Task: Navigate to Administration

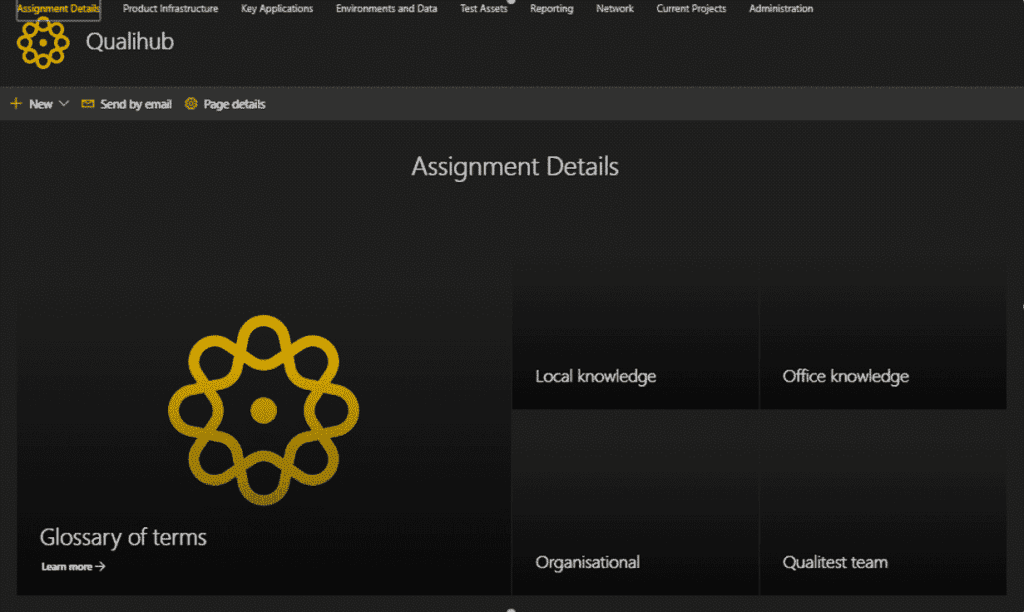Action: (x=780, y=8)
